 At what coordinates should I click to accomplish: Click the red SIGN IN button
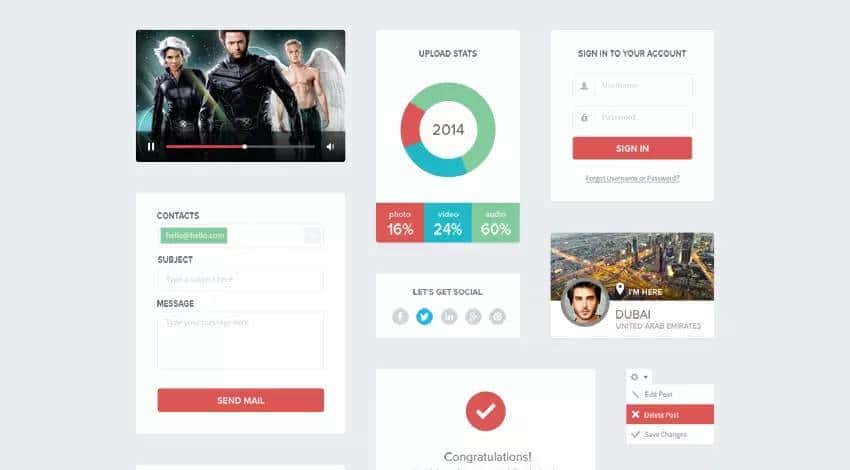(x=632, y=148)
